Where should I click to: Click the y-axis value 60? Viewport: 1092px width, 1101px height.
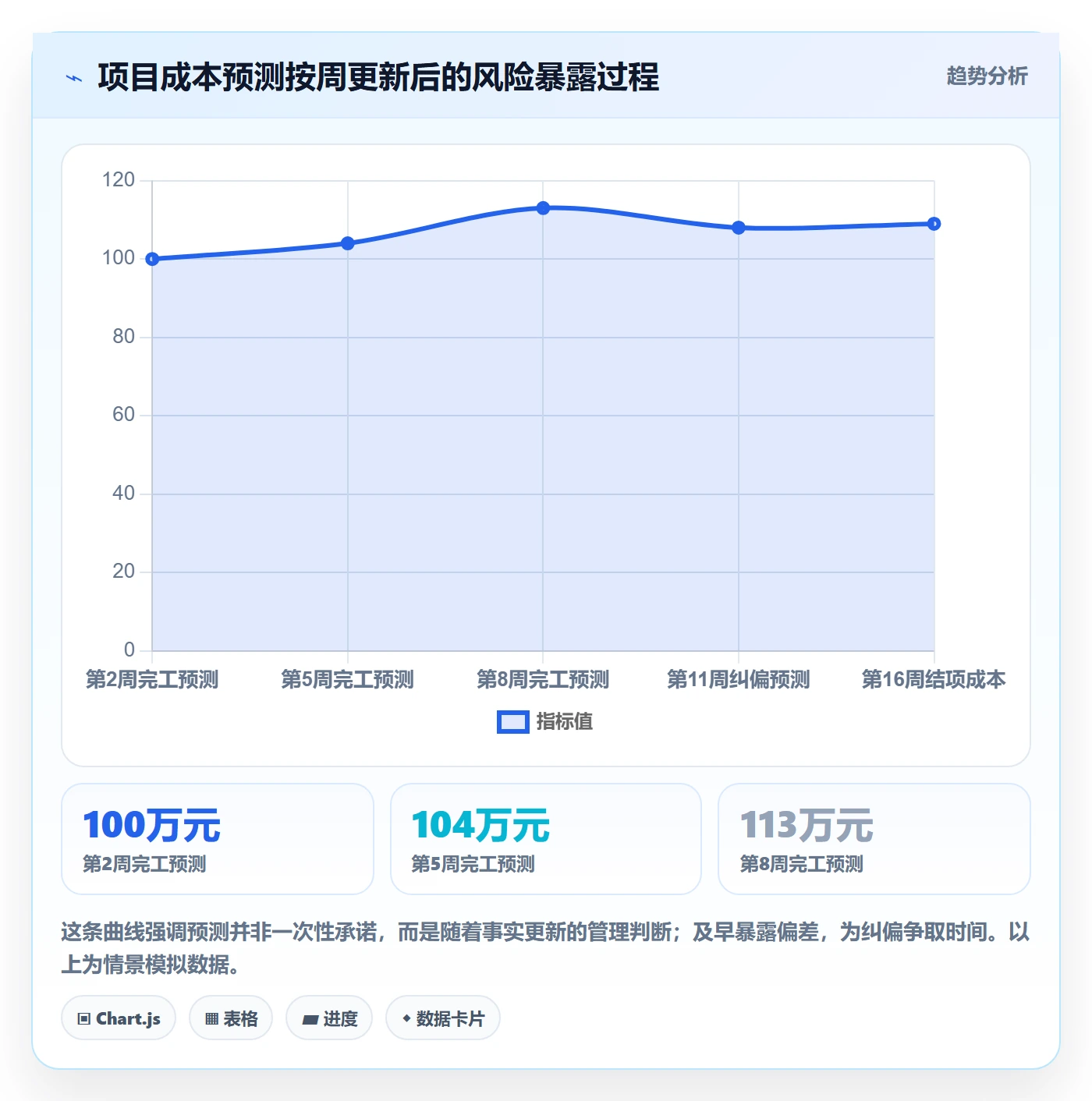(x=124, y=415)
